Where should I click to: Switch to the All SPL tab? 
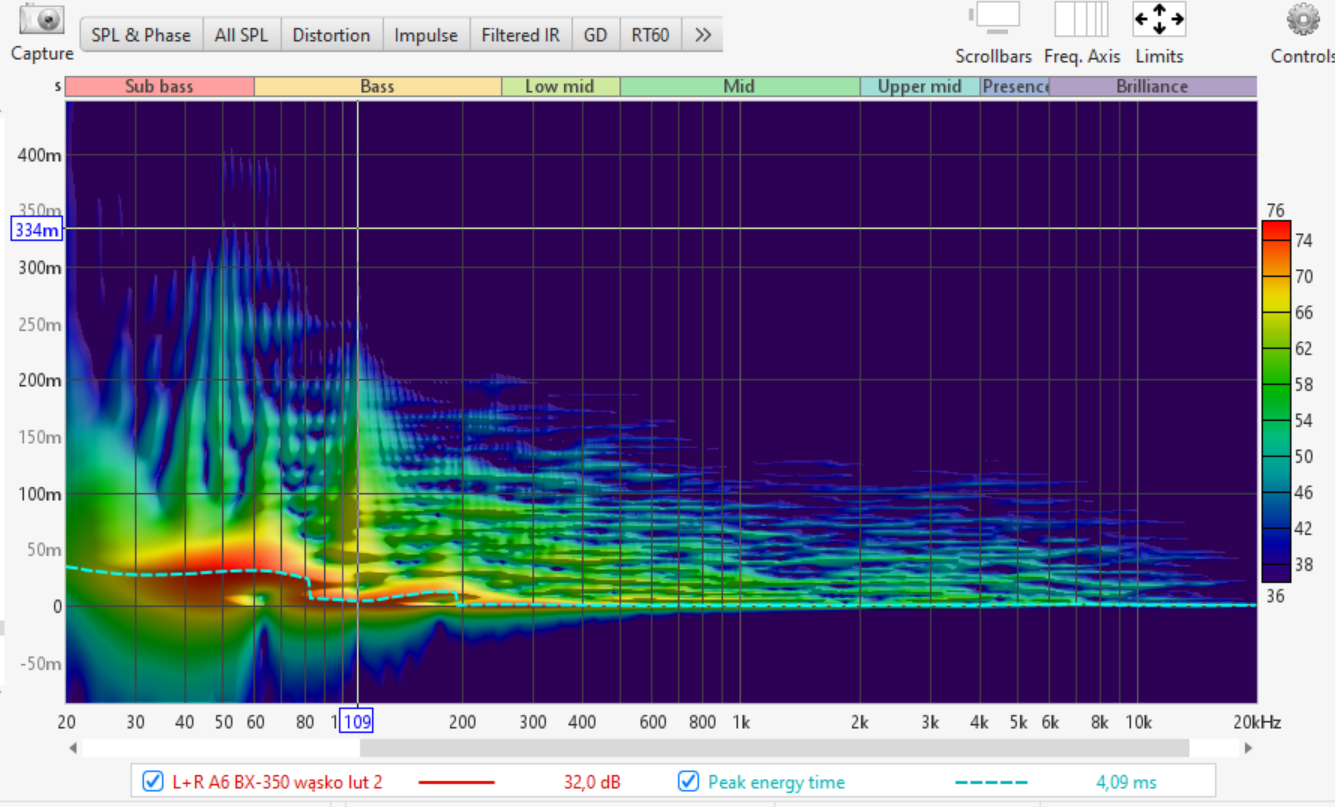coord(241,35)
